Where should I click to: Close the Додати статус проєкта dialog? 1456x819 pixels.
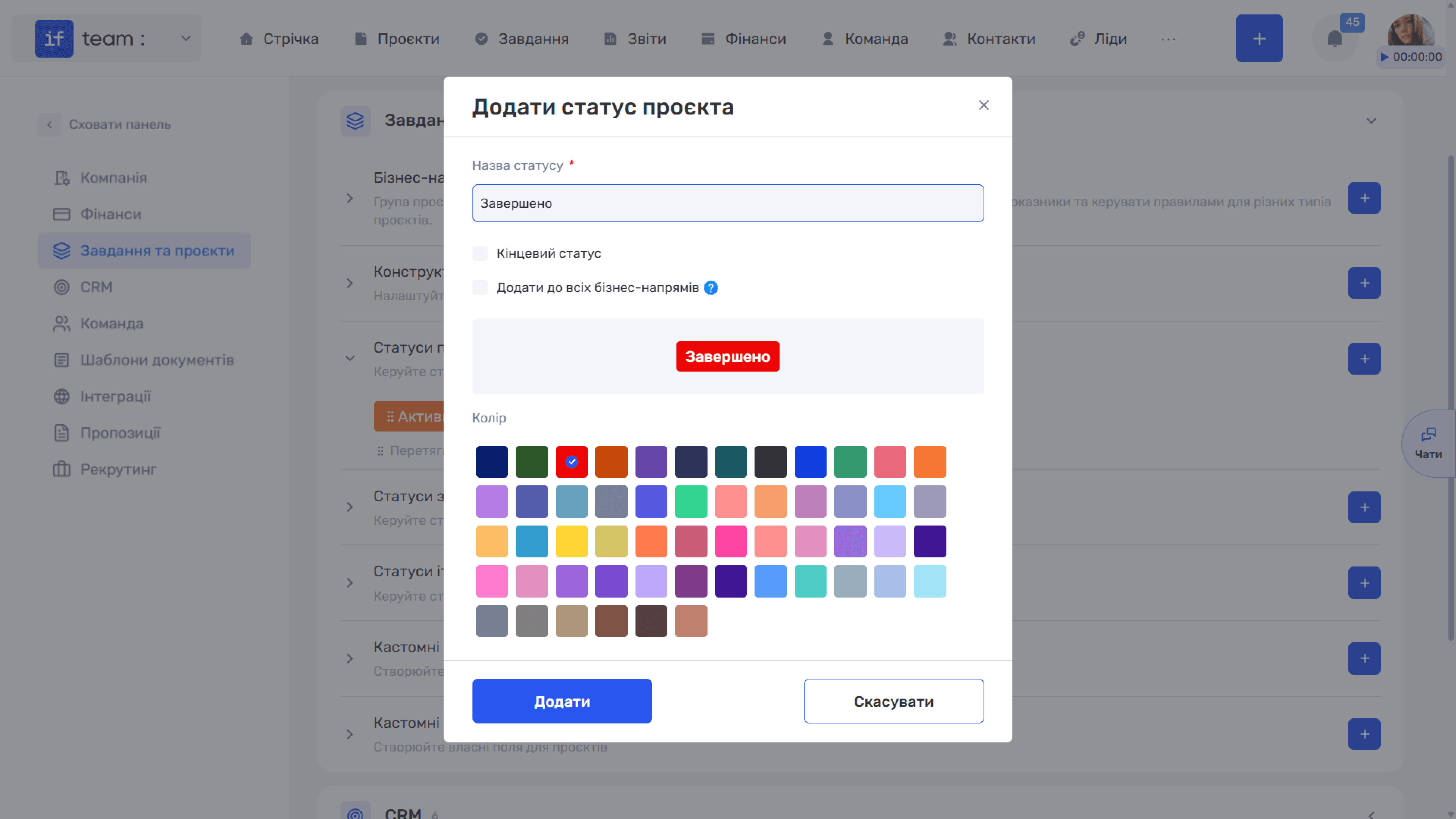[984, 105]
